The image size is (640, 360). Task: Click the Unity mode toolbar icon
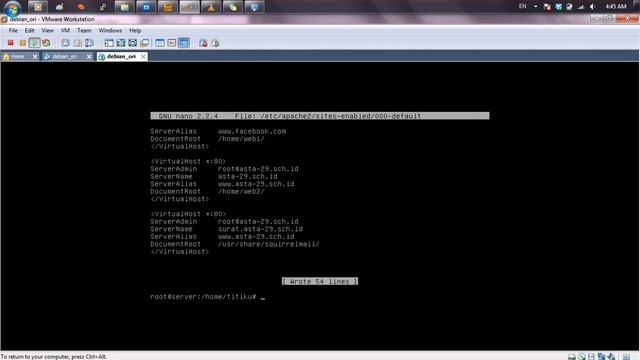[144, 43]
